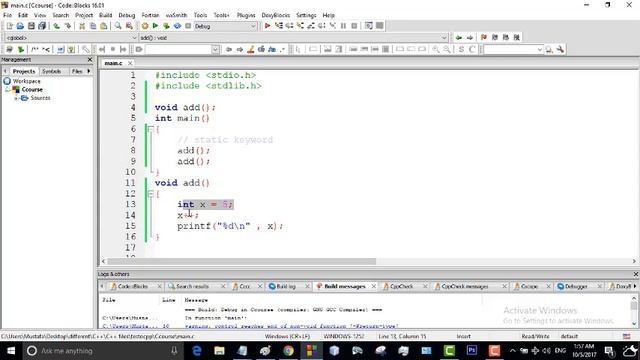Open Microsoft Edge from taskbar

coord(196,351)
